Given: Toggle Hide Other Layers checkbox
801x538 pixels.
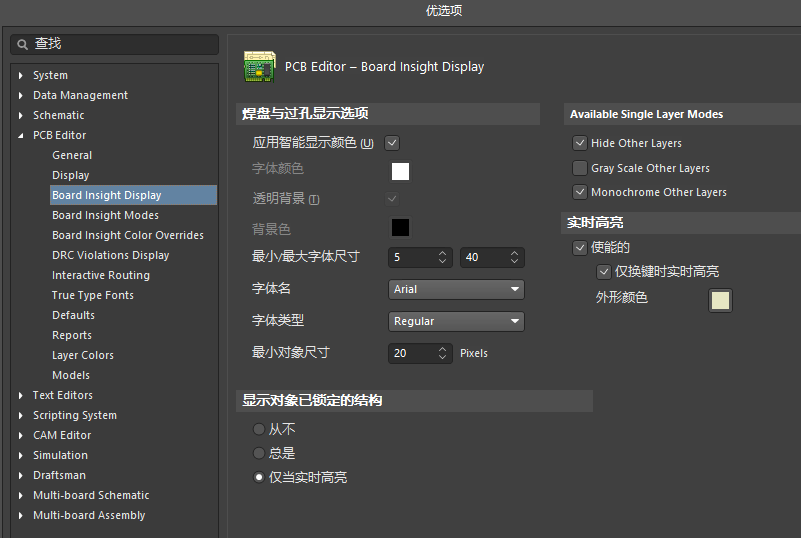Looking at the screenshot, I should pyautogui.click(x=580, y=143).
